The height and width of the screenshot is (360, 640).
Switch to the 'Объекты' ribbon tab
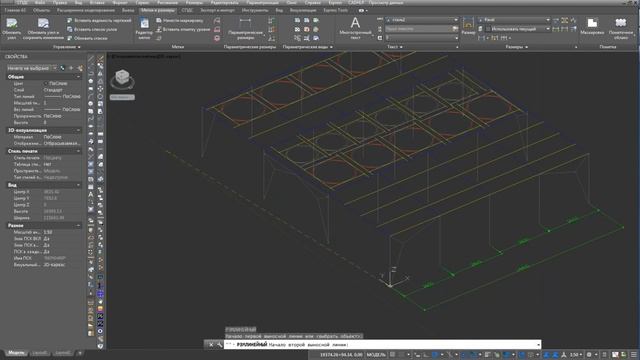[x=41, y=10]
